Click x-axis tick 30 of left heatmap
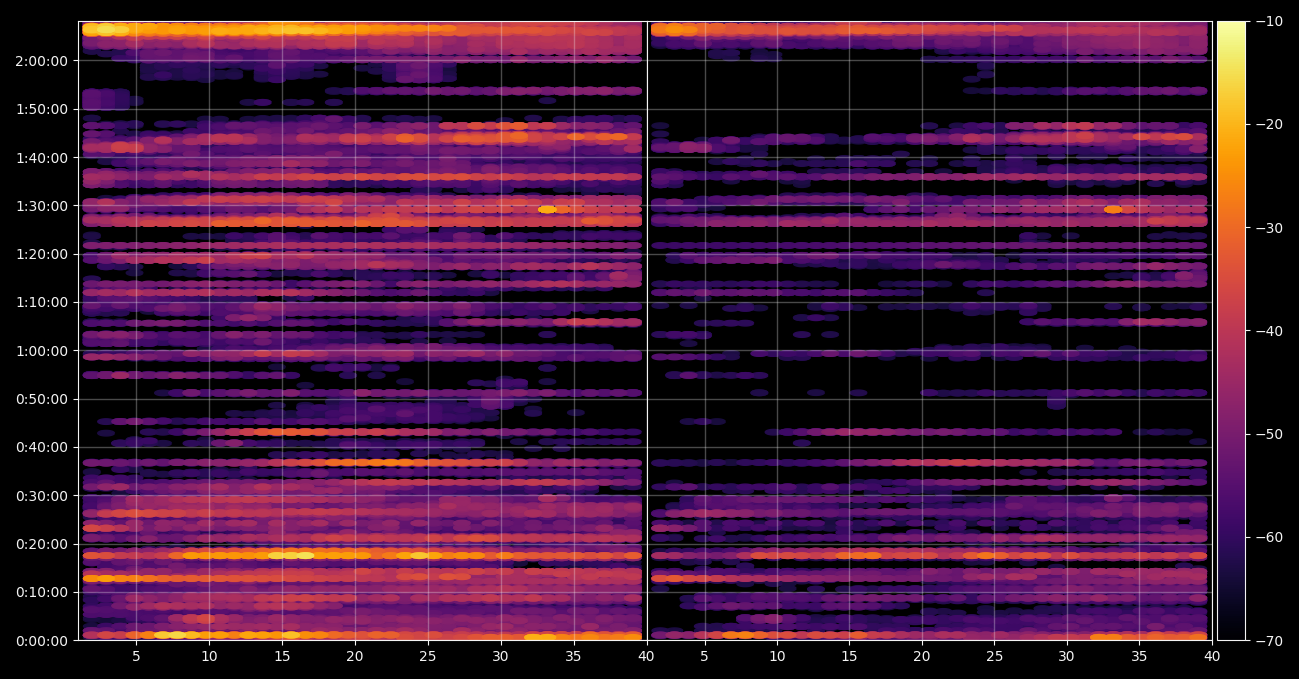Viewport: 1299px width, 679px height. pos(500,656)
